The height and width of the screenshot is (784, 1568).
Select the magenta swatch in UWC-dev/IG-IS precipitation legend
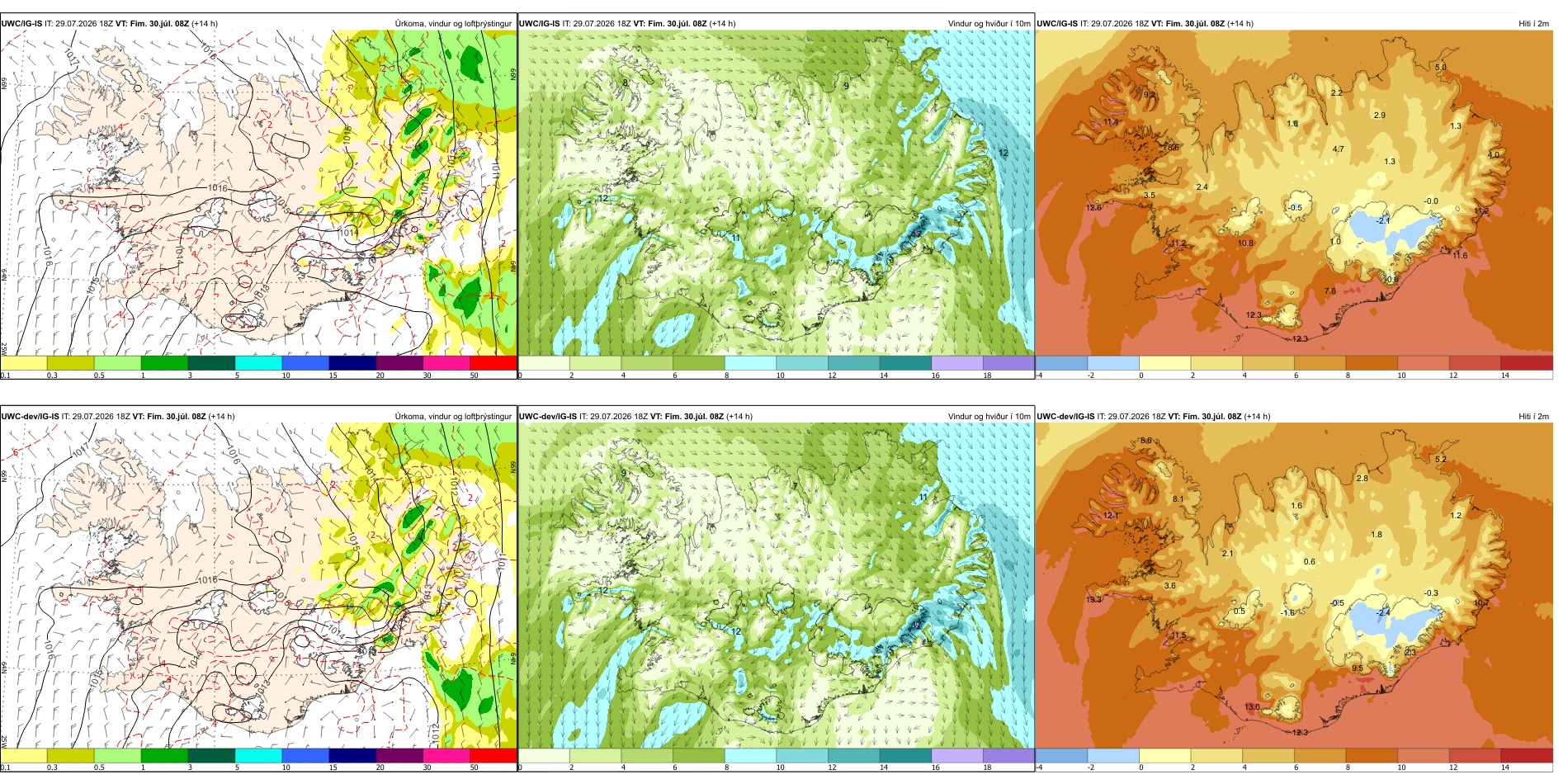[446, 755]
